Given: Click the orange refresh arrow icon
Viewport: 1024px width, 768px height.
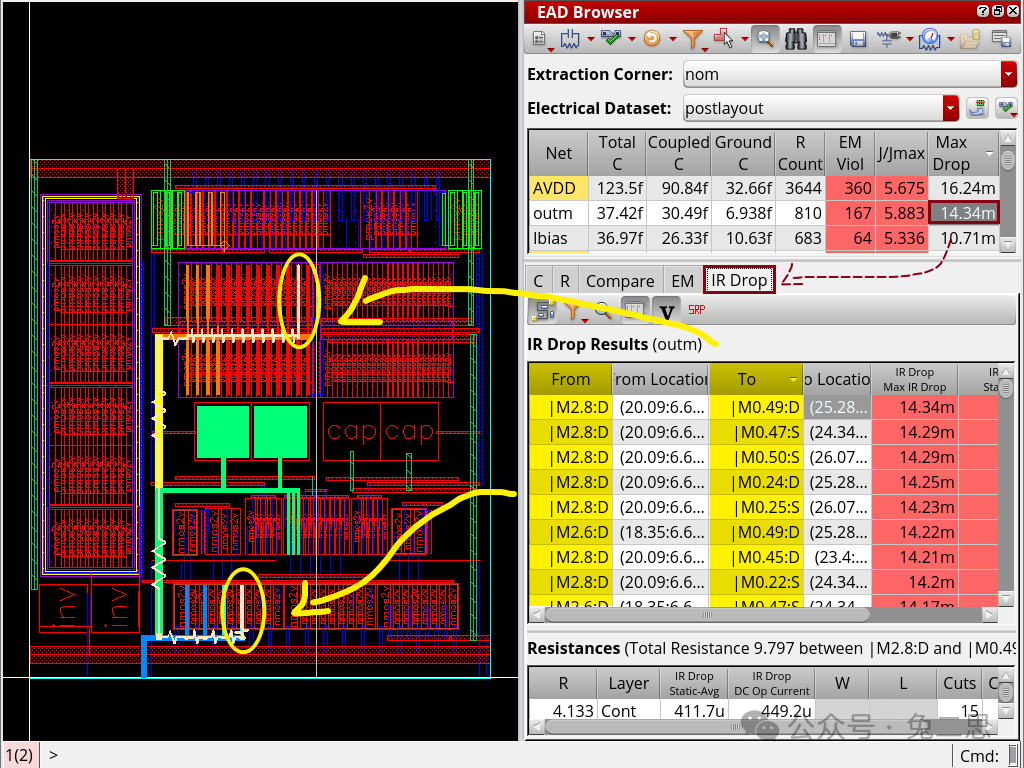Looking at the screenshot, I should (x=652, y=39).
